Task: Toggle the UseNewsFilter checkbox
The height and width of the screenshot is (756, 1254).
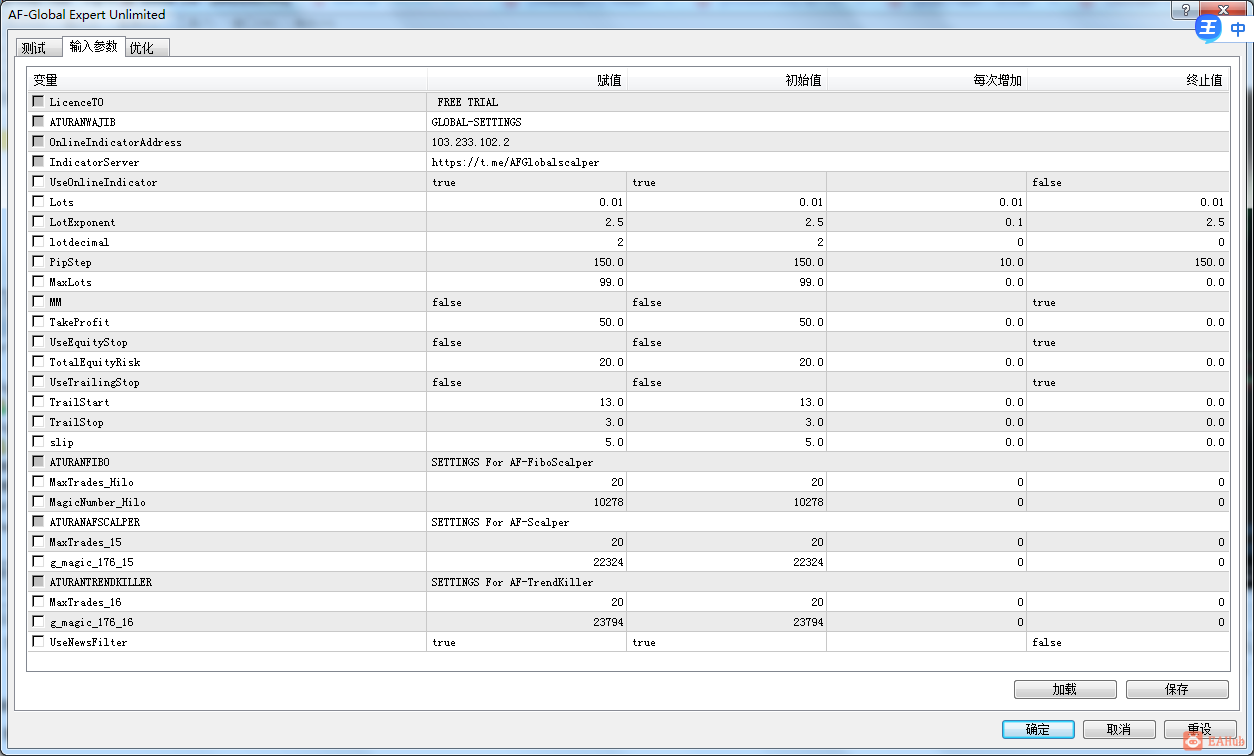Action: point(38,642)
